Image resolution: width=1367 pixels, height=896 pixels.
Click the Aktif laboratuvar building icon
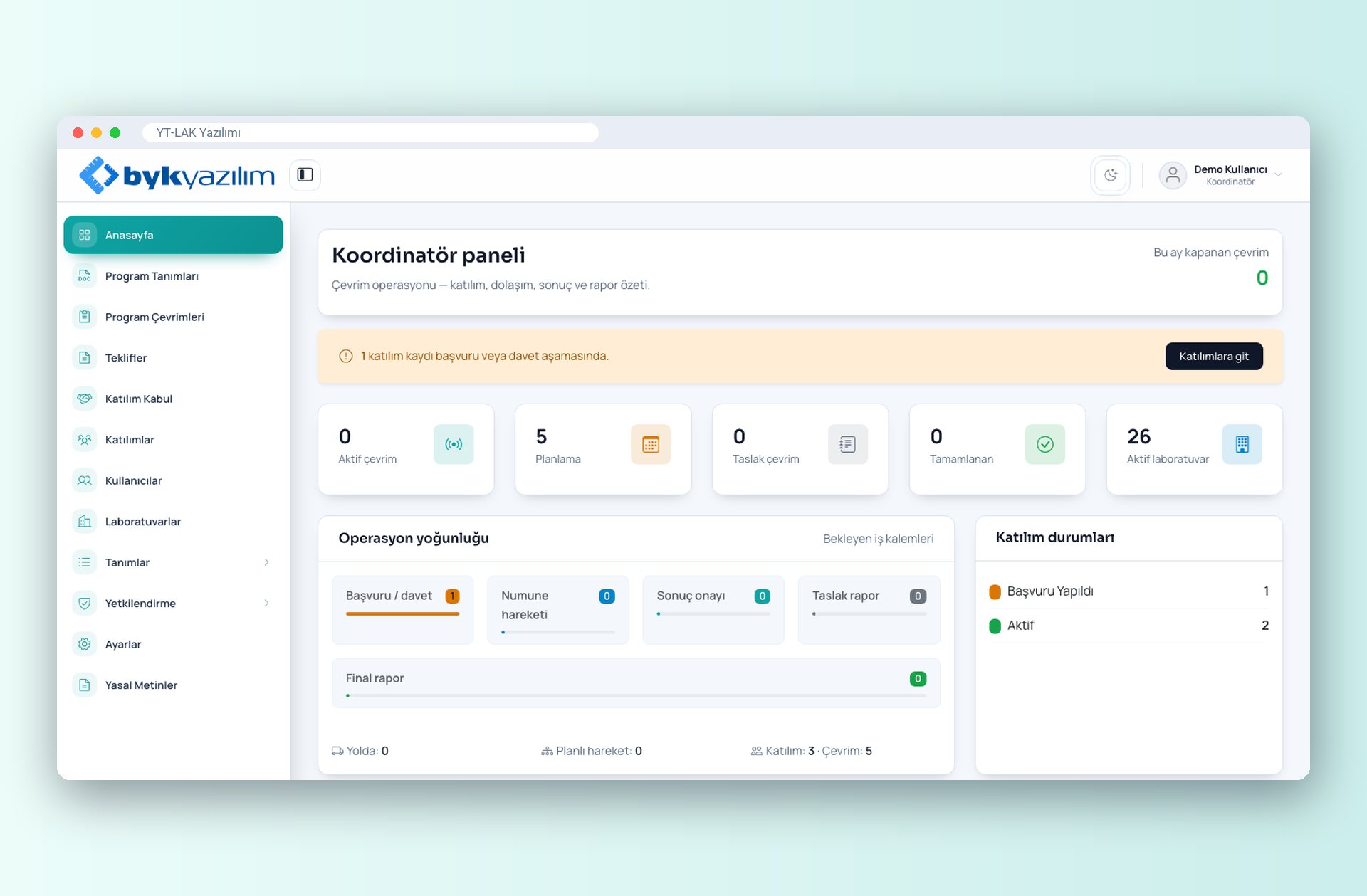point(1242,444)
